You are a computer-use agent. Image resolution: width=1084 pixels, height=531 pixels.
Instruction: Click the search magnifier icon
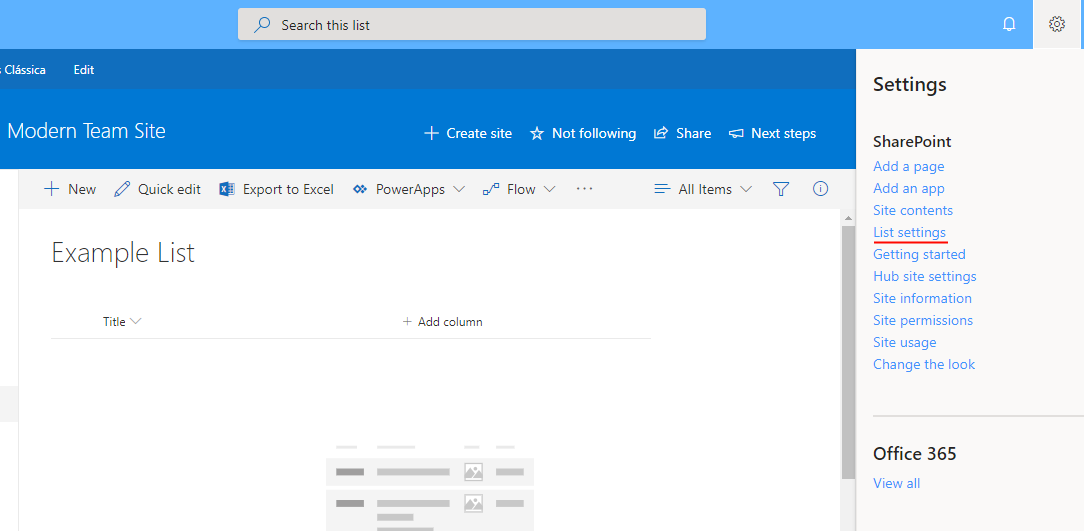[262, 25]
